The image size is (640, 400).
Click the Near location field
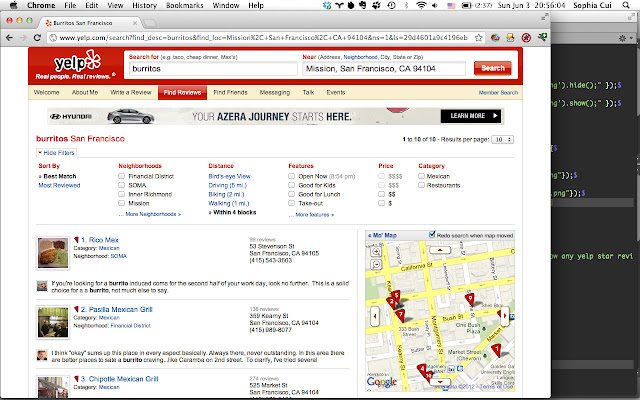[x=384, y=69]
